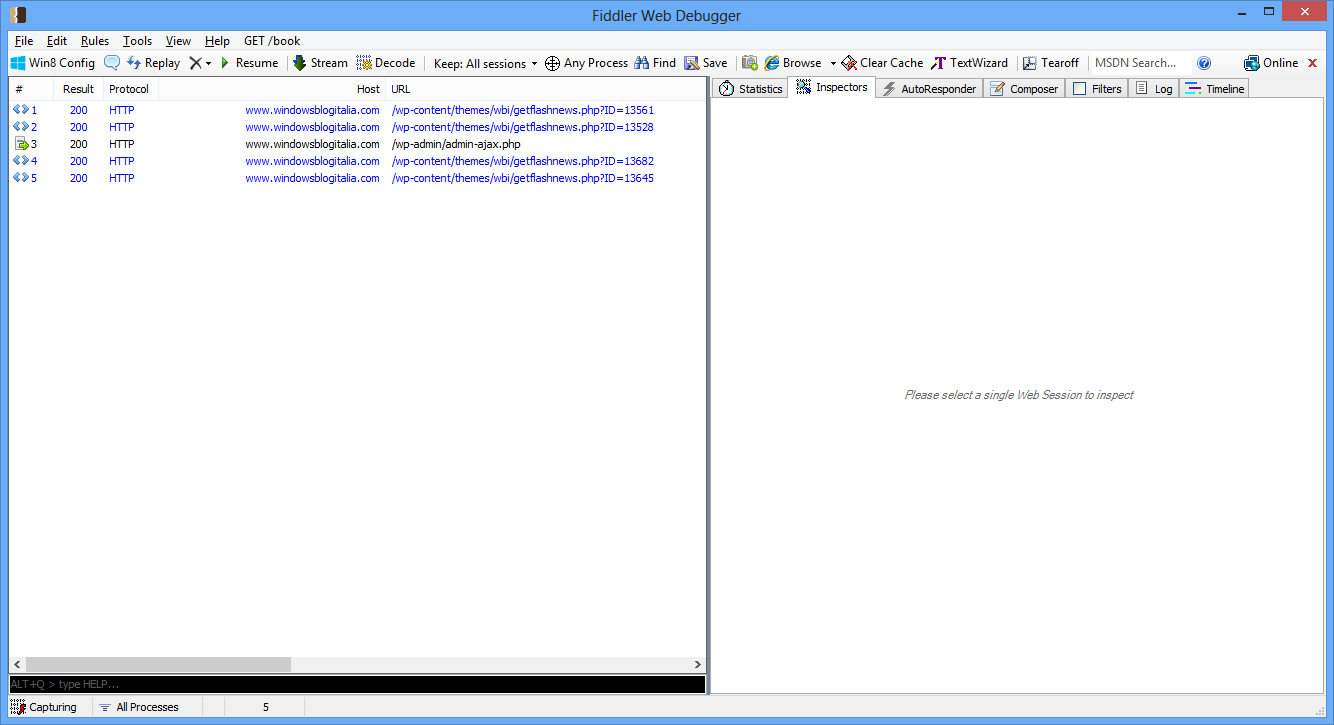Sort sessions by the # column
The width and height of the screenshot is (1334, 725).
31,89
